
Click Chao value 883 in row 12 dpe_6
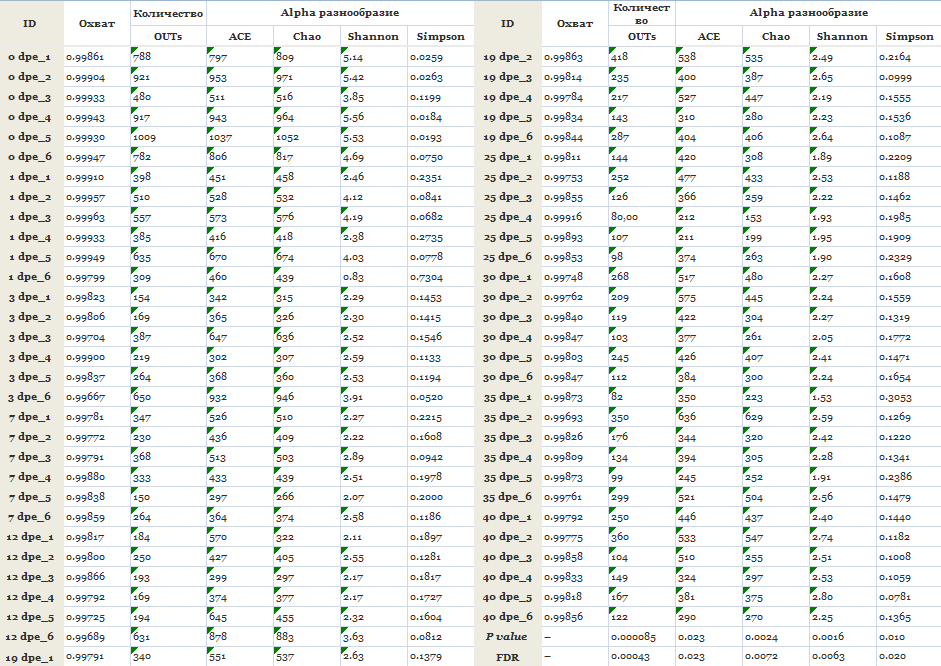[x=285, y=637]
